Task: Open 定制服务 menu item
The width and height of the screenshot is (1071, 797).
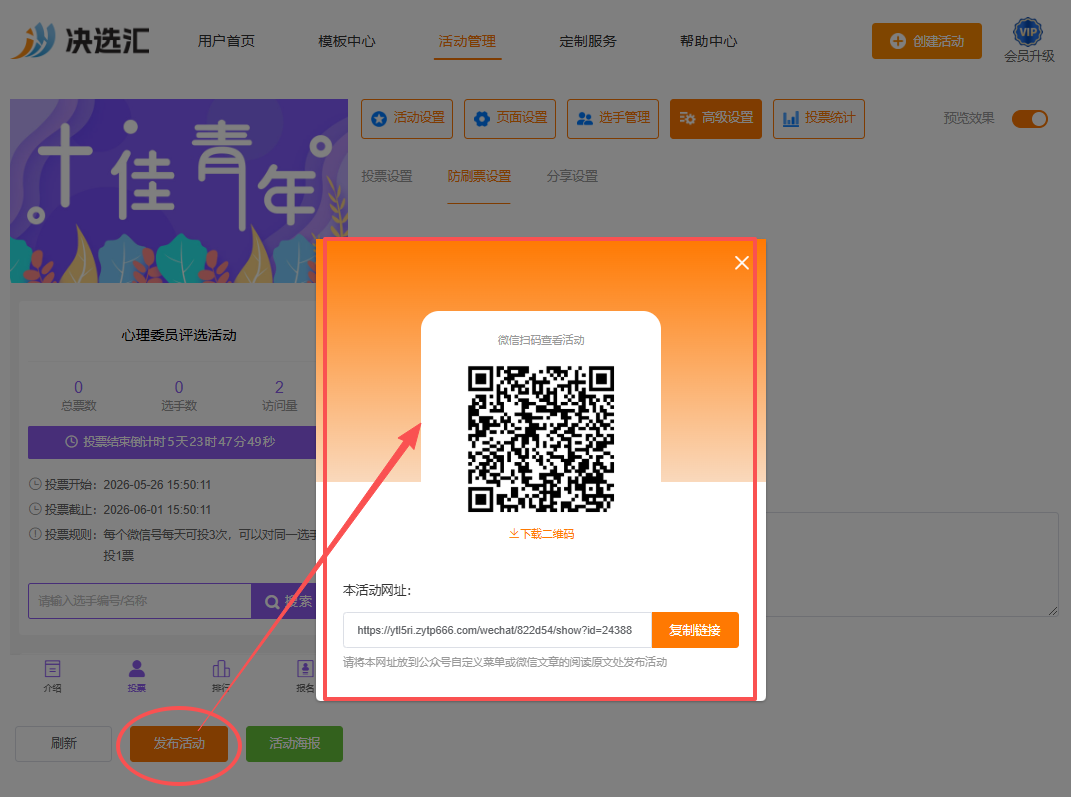Action: click(587, 41)
